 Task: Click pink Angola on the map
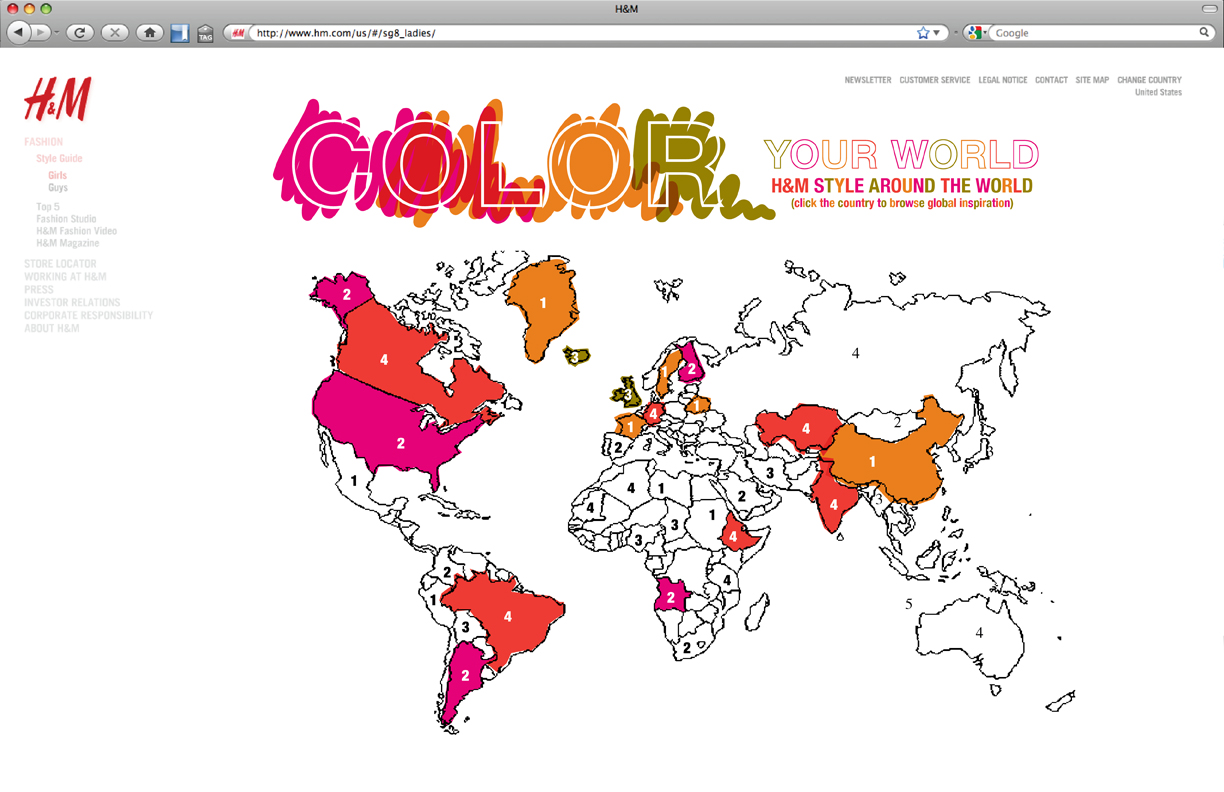671,598
